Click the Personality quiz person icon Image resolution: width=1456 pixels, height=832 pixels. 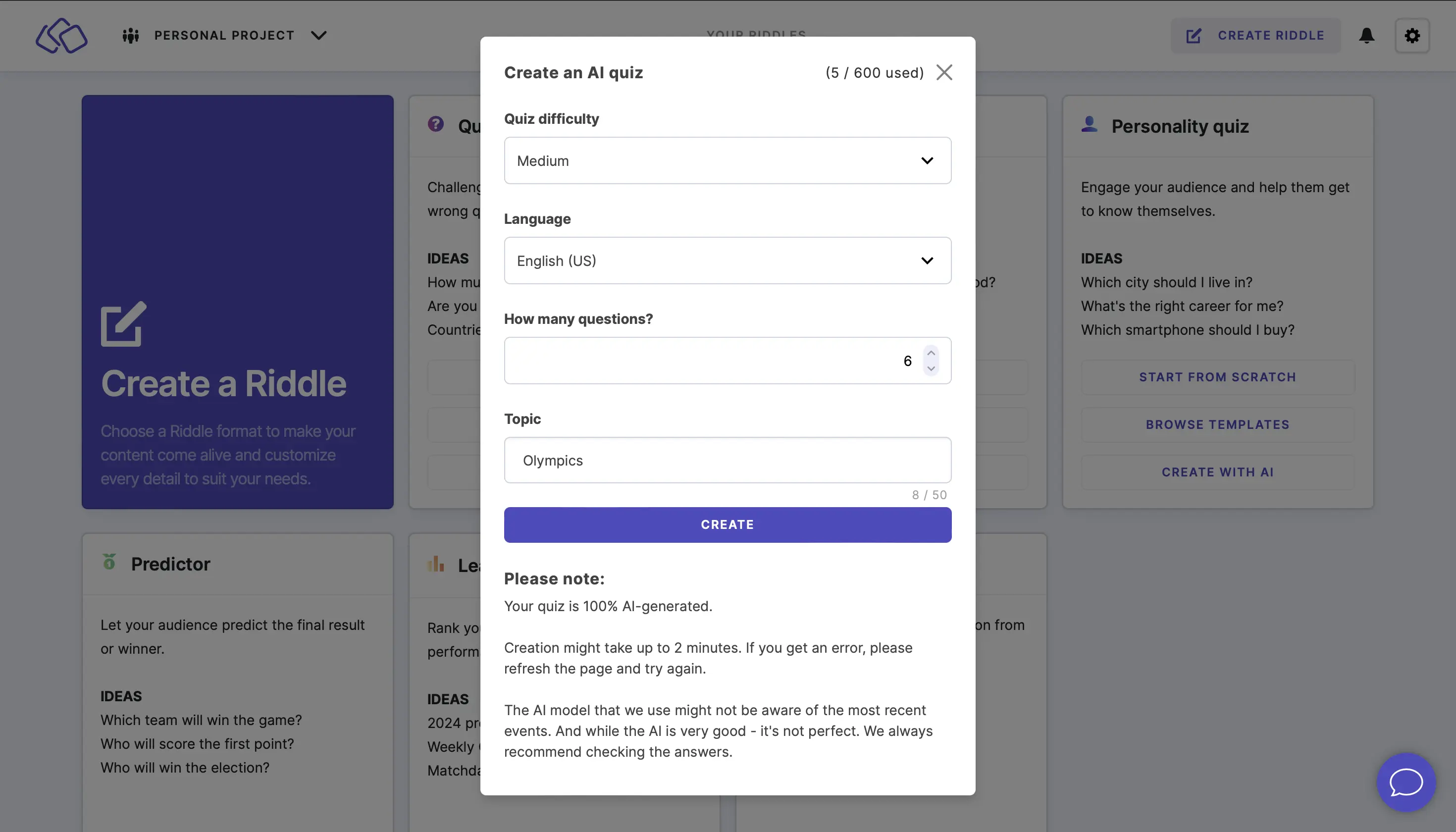coord(1089,124)
